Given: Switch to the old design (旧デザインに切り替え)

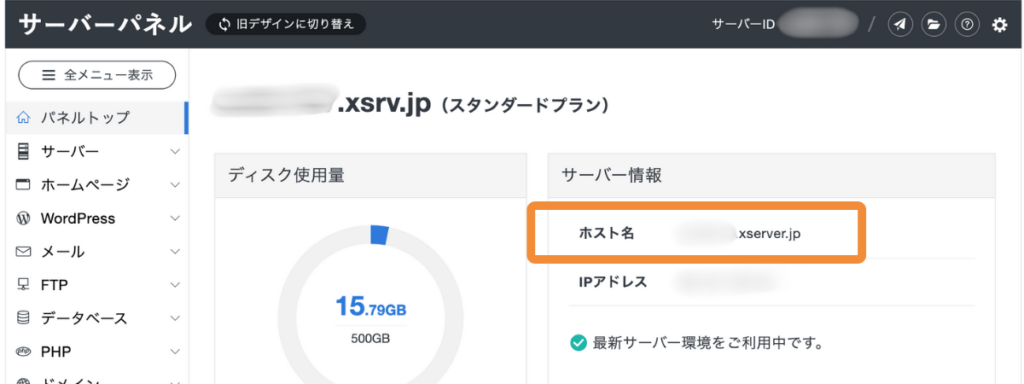Looking at the screenshot, I should (285, 25).
